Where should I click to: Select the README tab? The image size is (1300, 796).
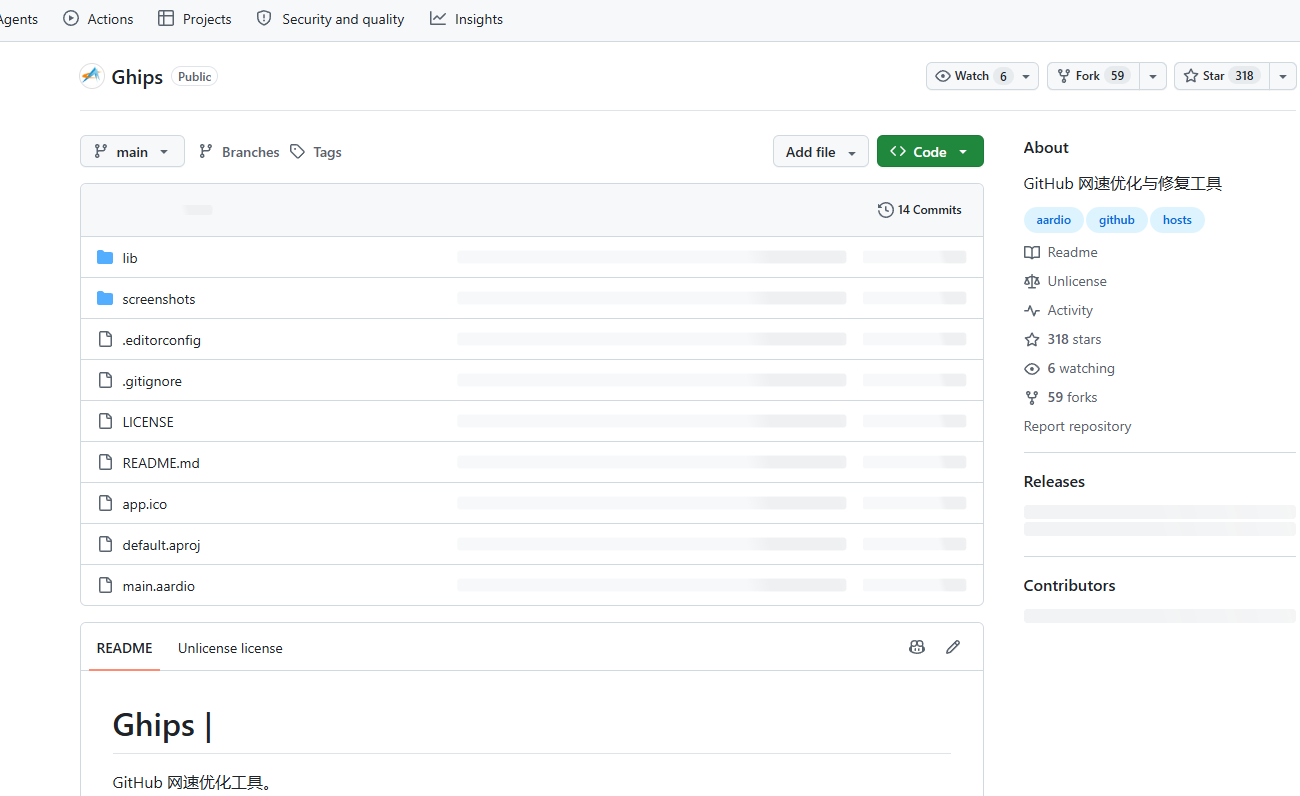(x=125, y=648)
